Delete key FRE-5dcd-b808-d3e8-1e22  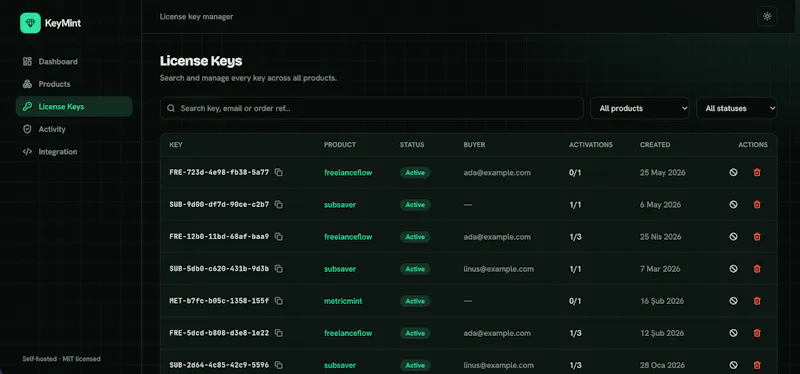click(757, 333)
